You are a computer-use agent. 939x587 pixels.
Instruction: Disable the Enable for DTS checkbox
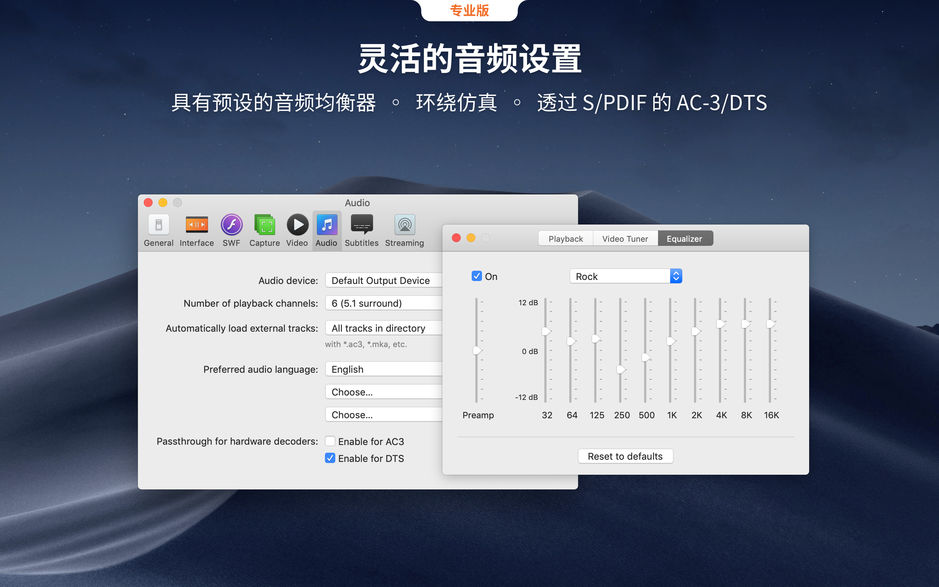(x=329, y=458)
